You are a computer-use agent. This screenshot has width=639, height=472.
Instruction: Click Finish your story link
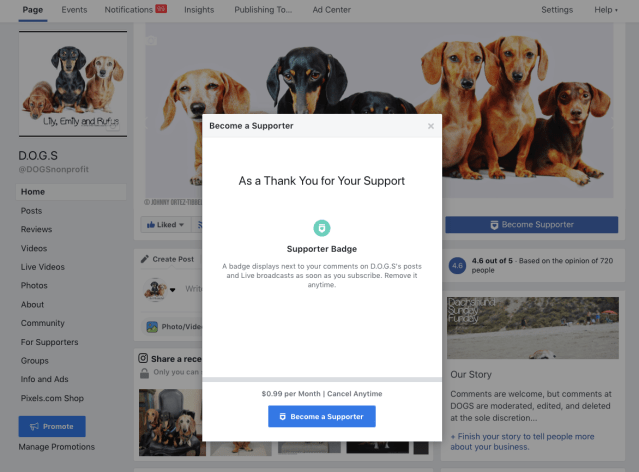522,441
